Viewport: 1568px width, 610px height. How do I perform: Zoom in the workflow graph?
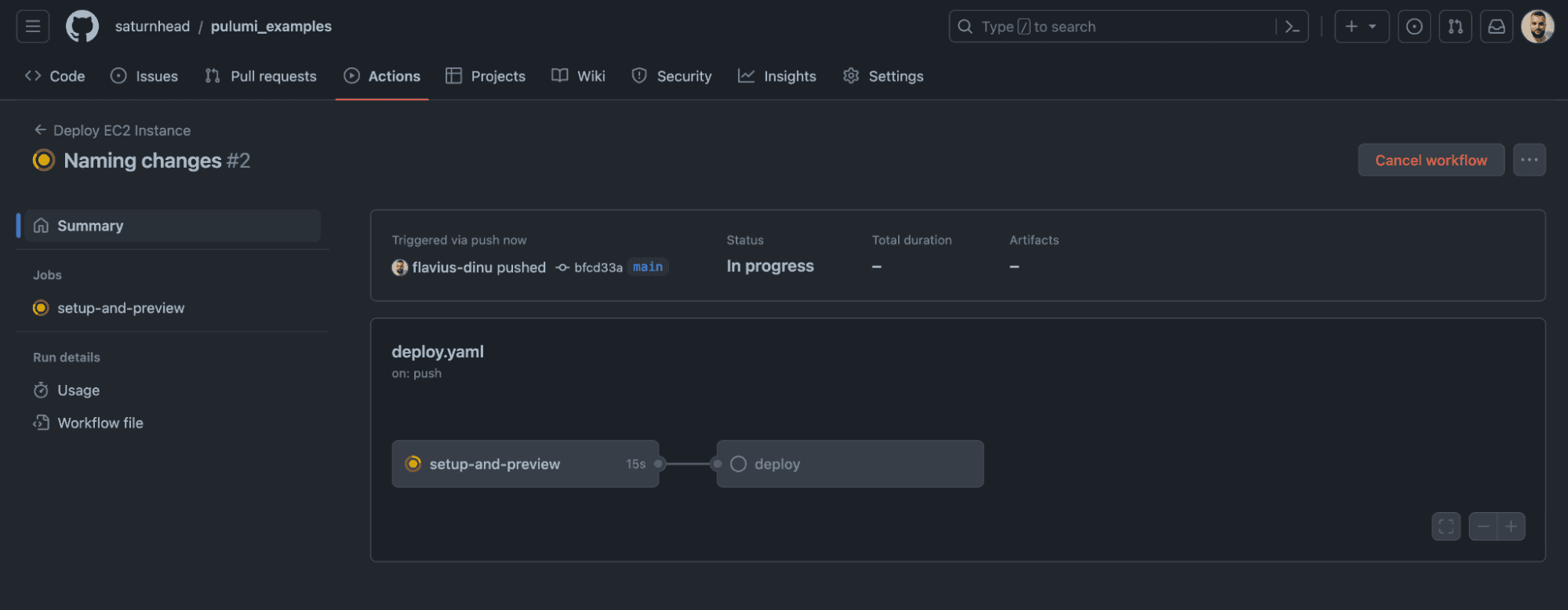pyautogui.click(x=1511, y=527)
